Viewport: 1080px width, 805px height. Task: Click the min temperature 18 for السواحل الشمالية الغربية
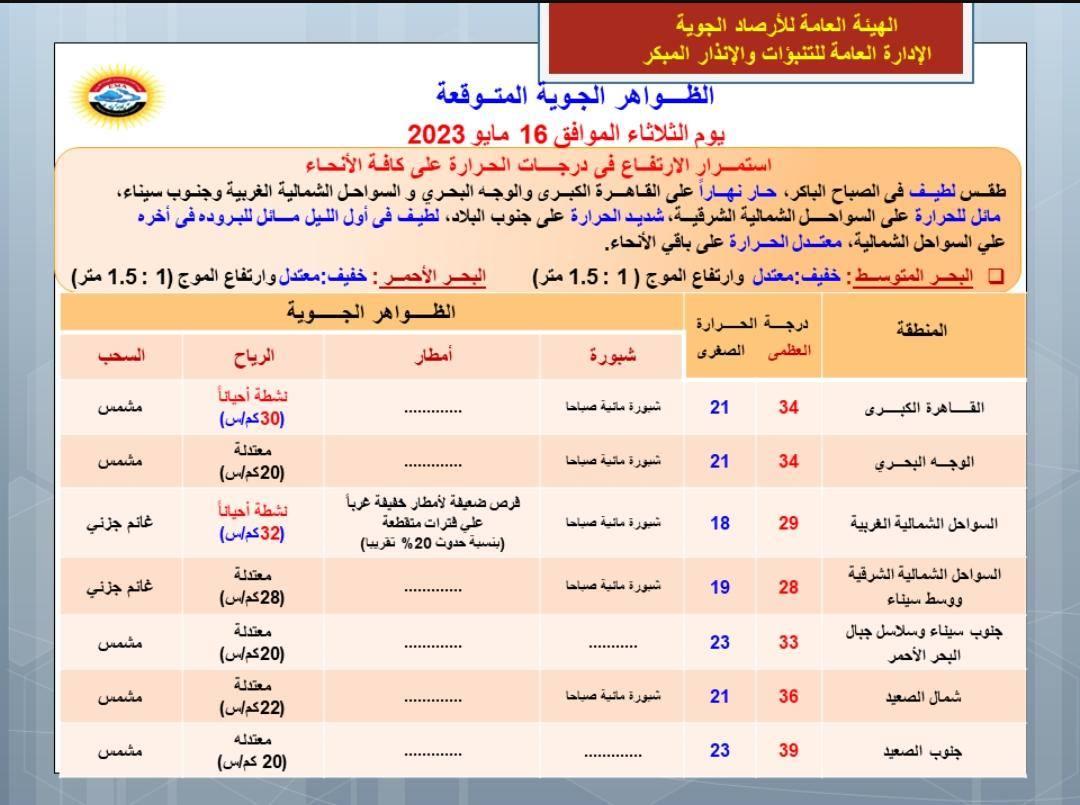(720, 523)
